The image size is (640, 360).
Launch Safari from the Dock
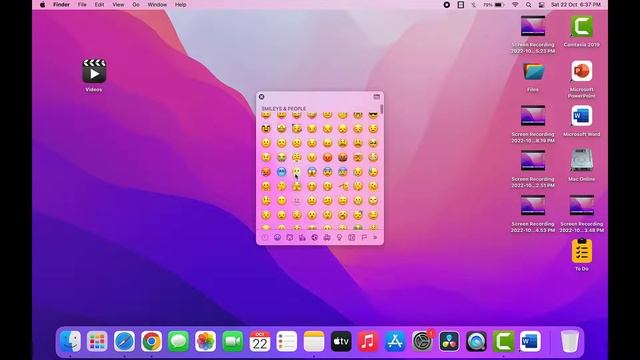(124, 341)
